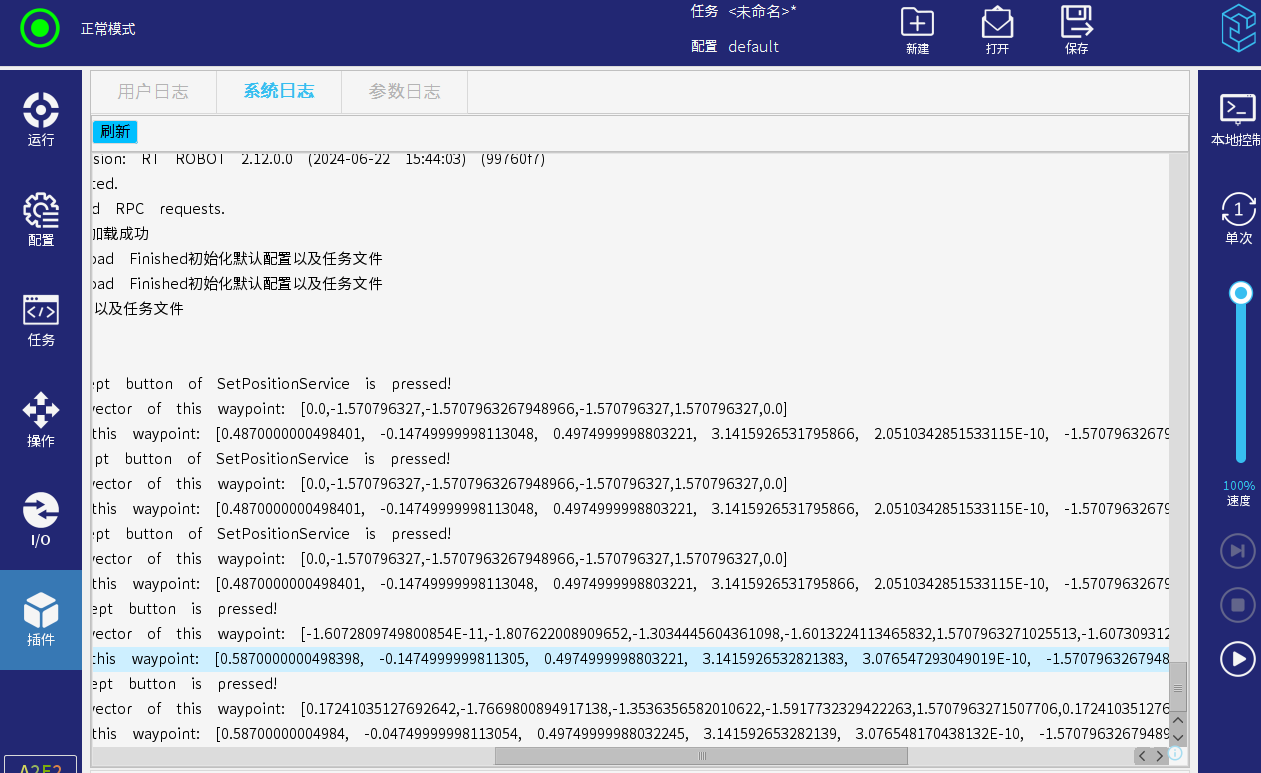
Task: Switch to the 参数日志 tab
Action: [x=404, y=92]
